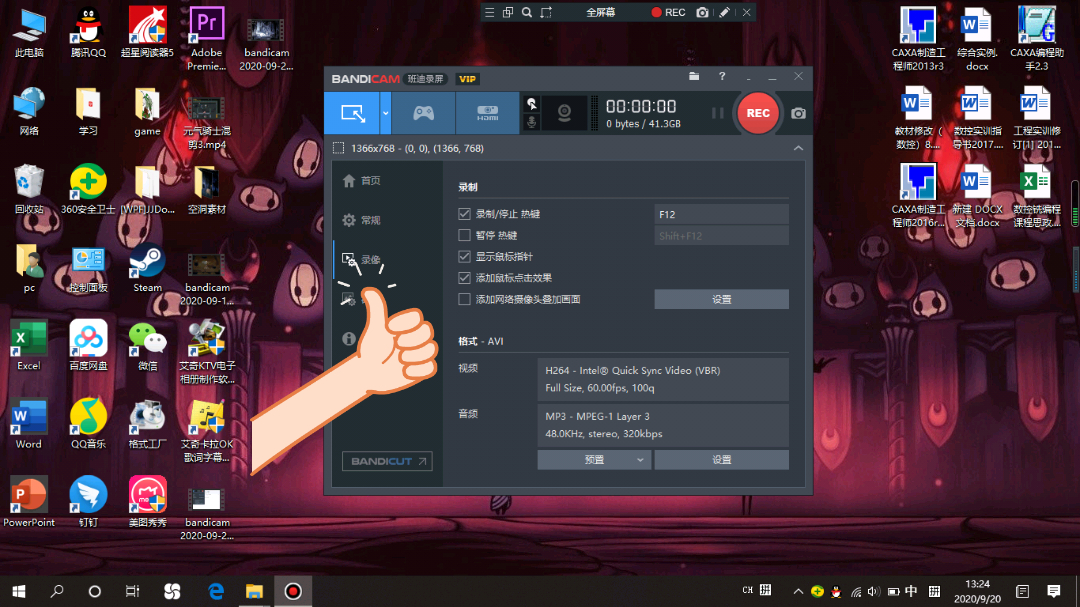The height and width of the screenshot is (607, 1080).
Task: Click the window select icon on top bar
Action: 508,12
